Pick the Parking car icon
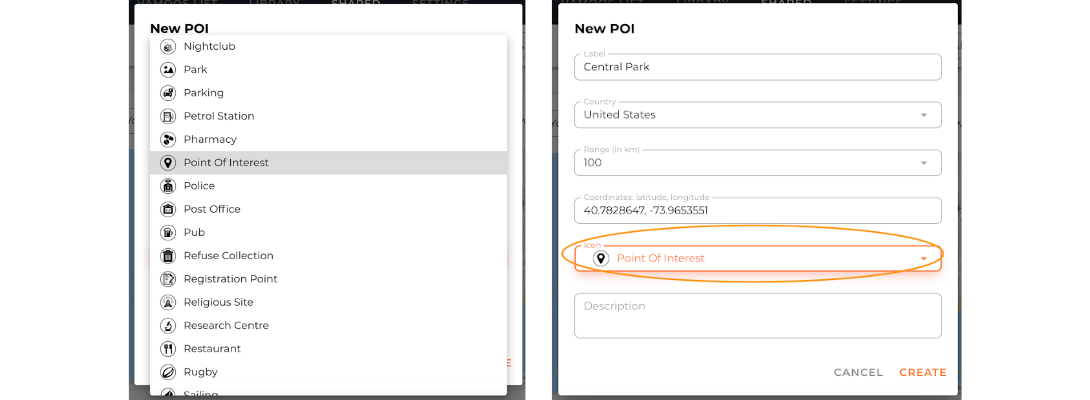Screen dimensions: 1090x400 168,93
